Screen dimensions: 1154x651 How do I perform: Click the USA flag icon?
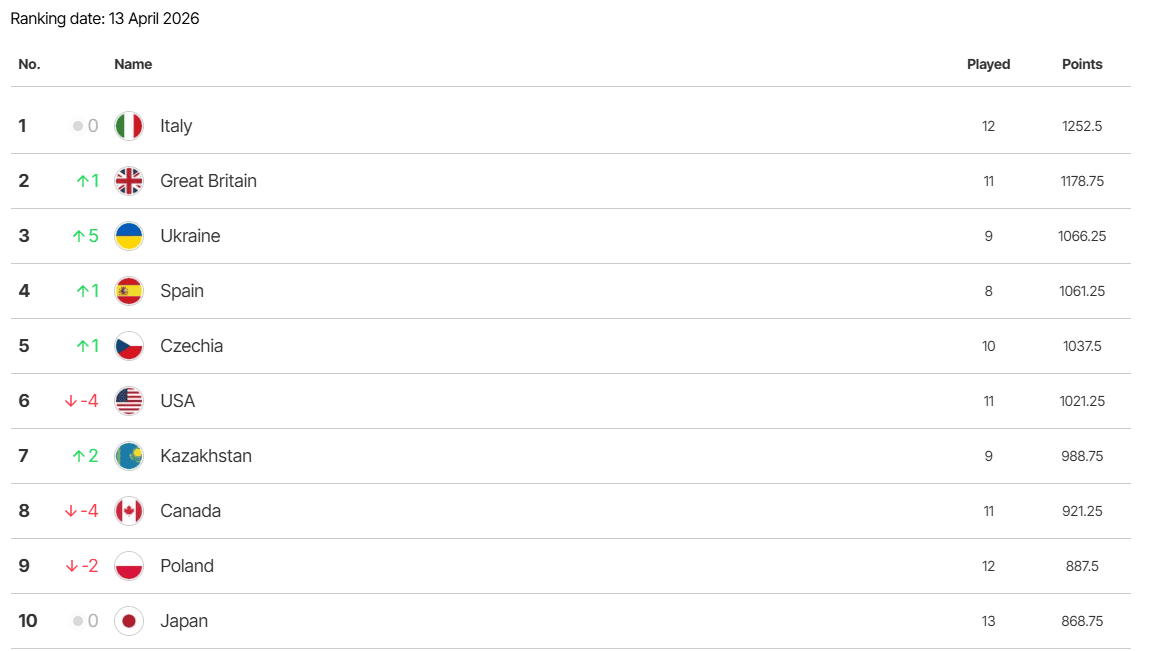(x=129, y=401)
